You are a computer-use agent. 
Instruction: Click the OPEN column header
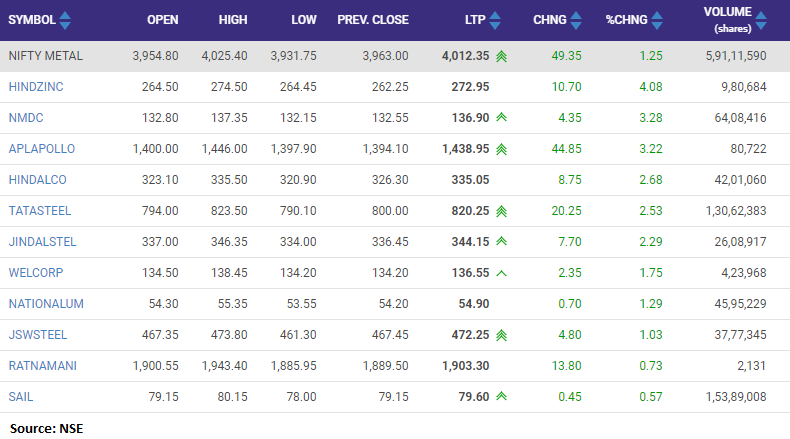coord(162,21)
